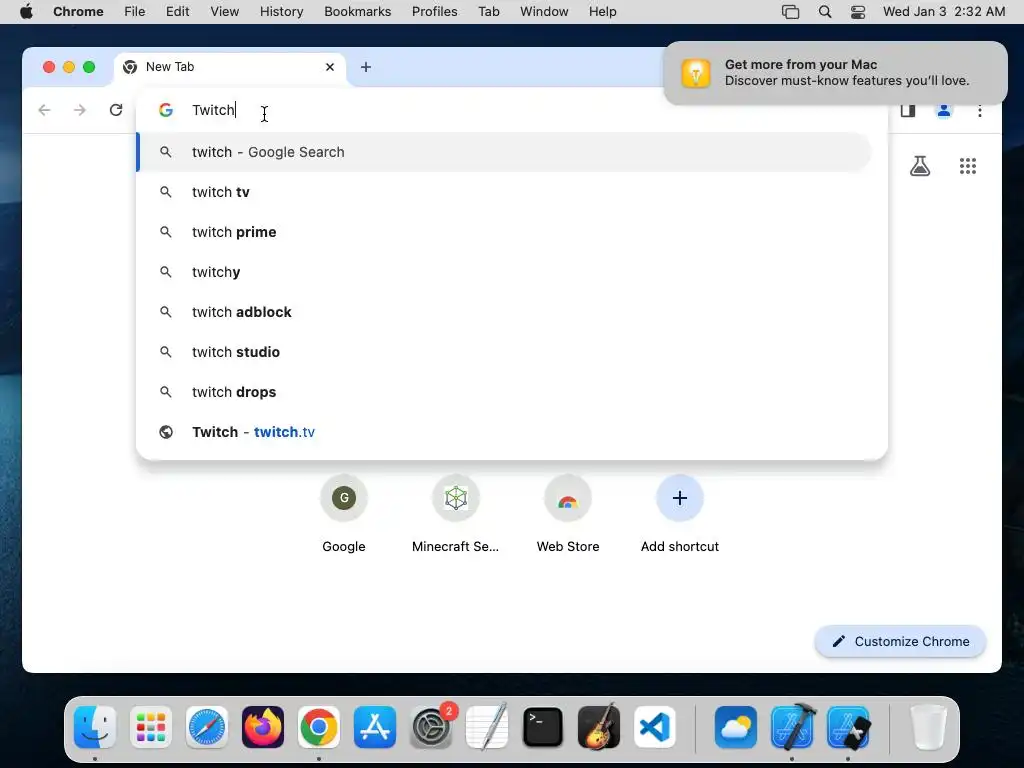Open the Help menu
This screenshot has width=1024, height=768.
point(602,12)
